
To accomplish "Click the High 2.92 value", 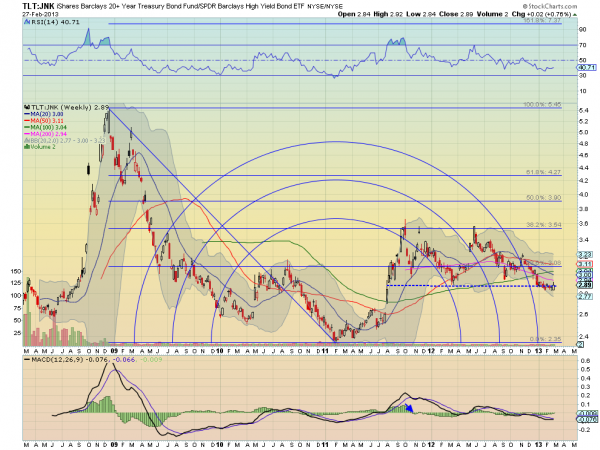I will 388,14.
